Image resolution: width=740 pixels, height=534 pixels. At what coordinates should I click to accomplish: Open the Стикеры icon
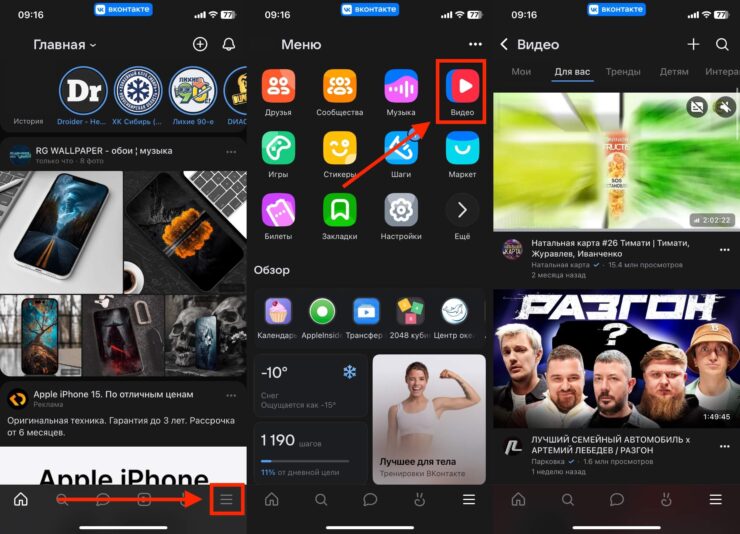340,148
